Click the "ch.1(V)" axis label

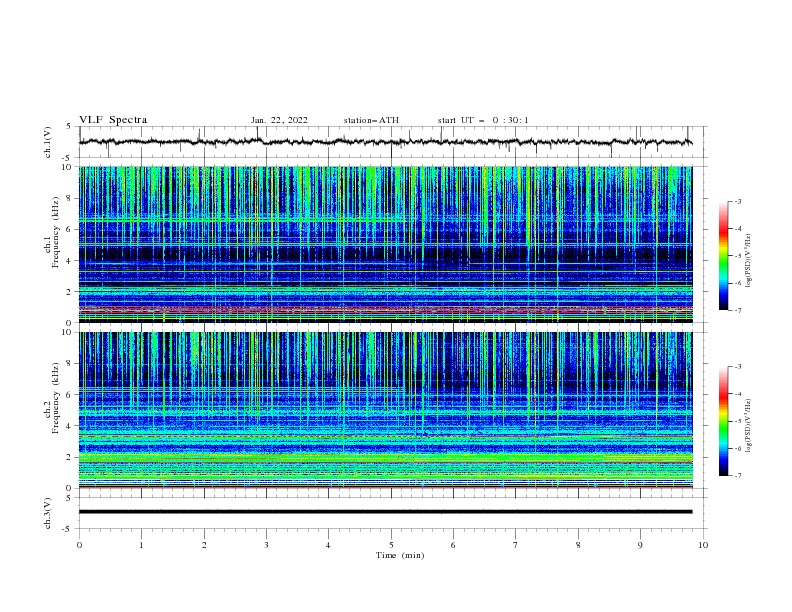(x=48, y=142)
